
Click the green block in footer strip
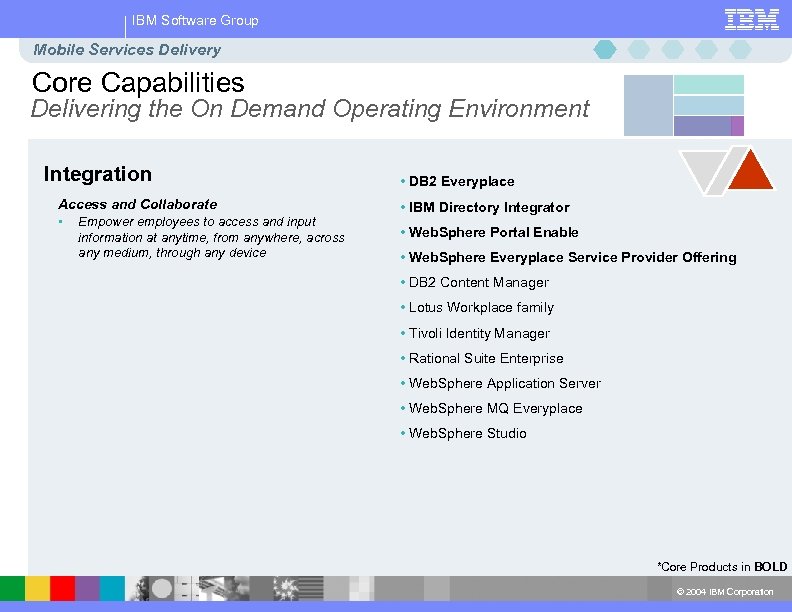(12, 588)
